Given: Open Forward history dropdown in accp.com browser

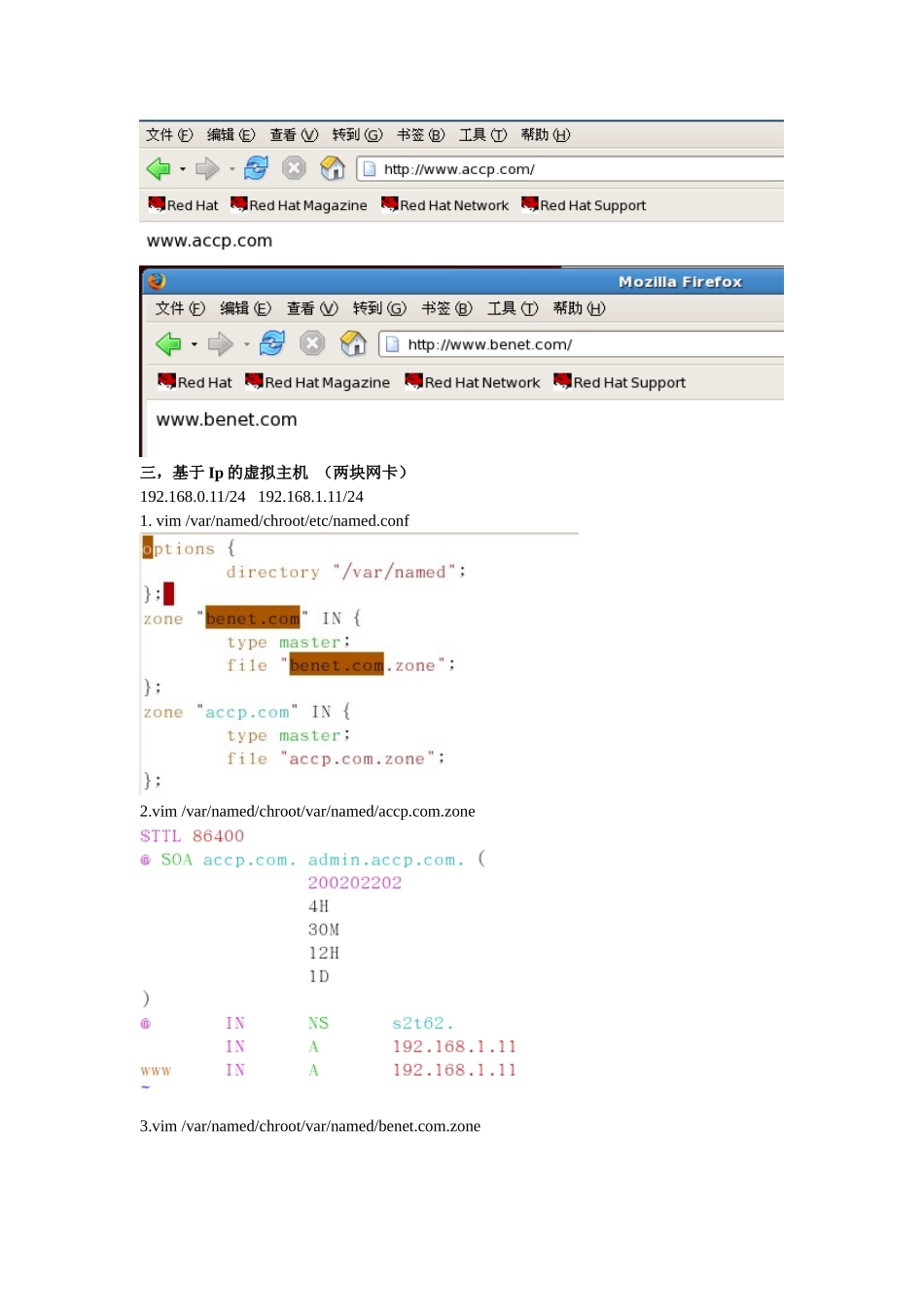Looking at the screenshot, I should 231,170.
